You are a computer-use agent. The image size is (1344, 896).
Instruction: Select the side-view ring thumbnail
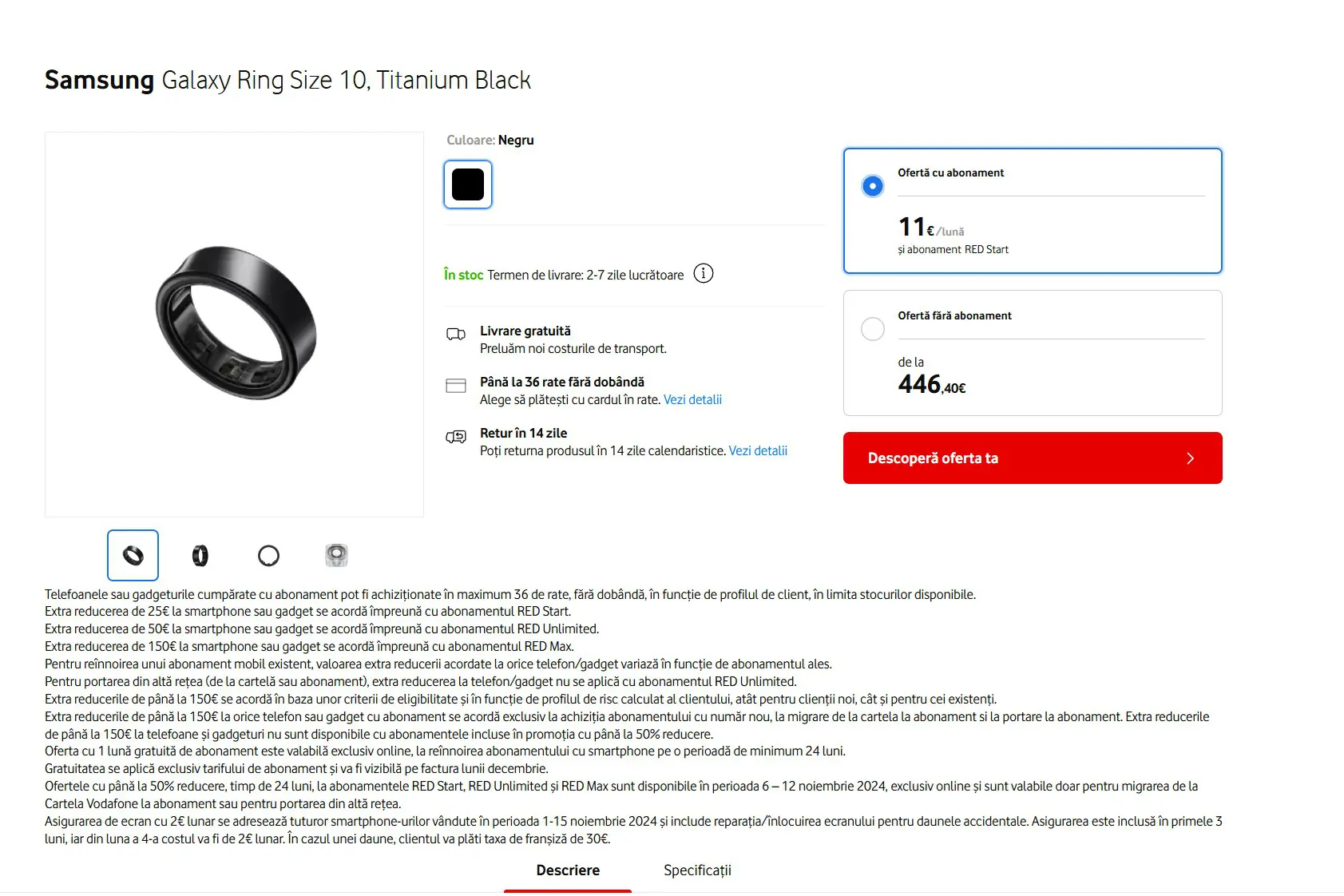(x=200, y=555)
